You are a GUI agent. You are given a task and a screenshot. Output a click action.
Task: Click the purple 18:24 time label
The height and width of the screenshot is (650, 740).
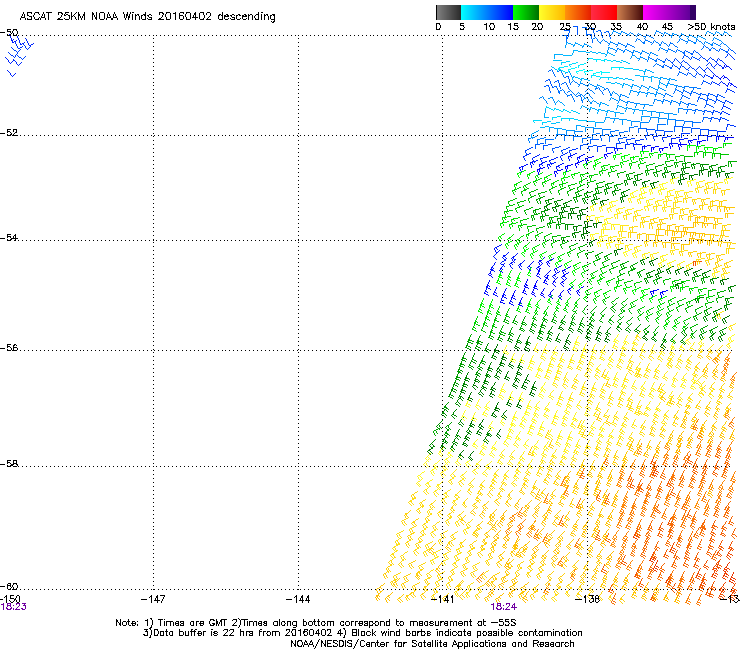pos(503,607)
